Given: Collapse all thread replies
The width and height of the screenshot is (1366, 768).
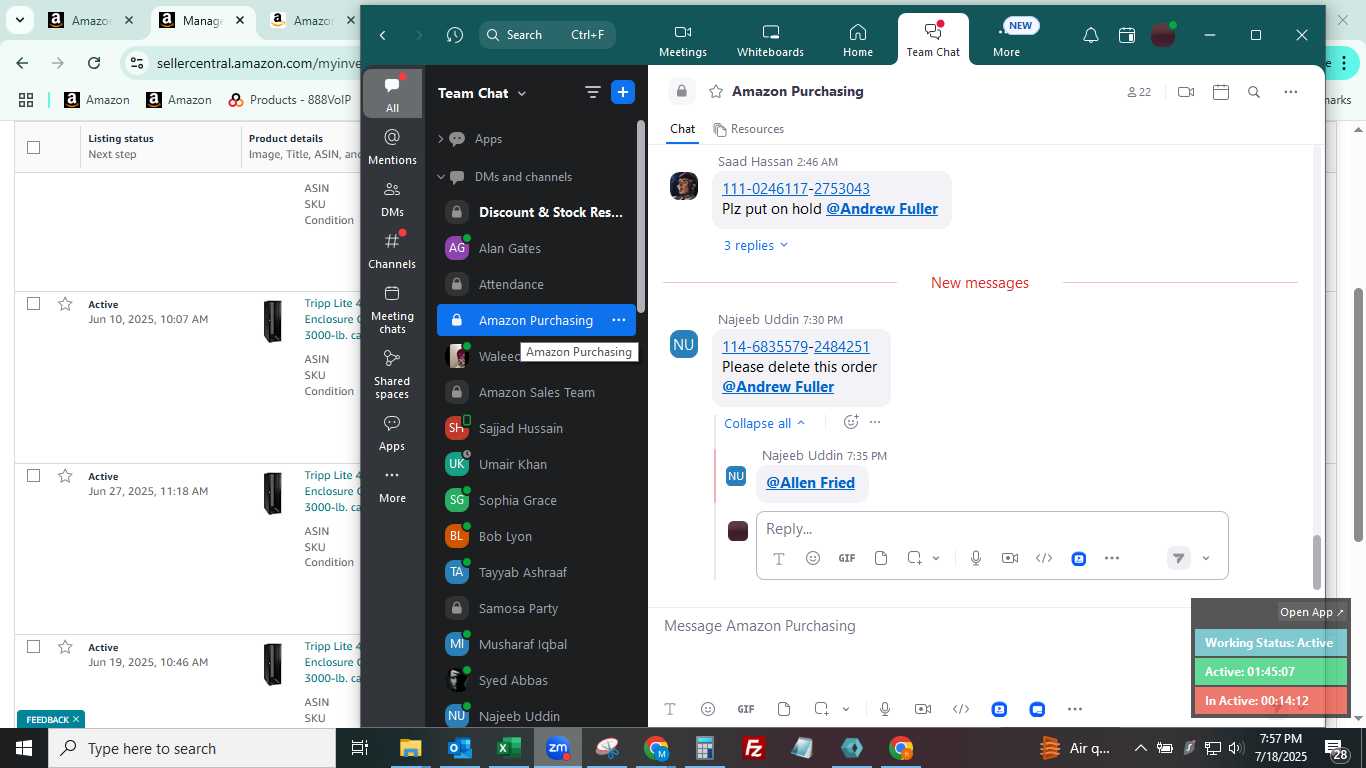Looking at the screenshot, I should [x=765, y=423].
